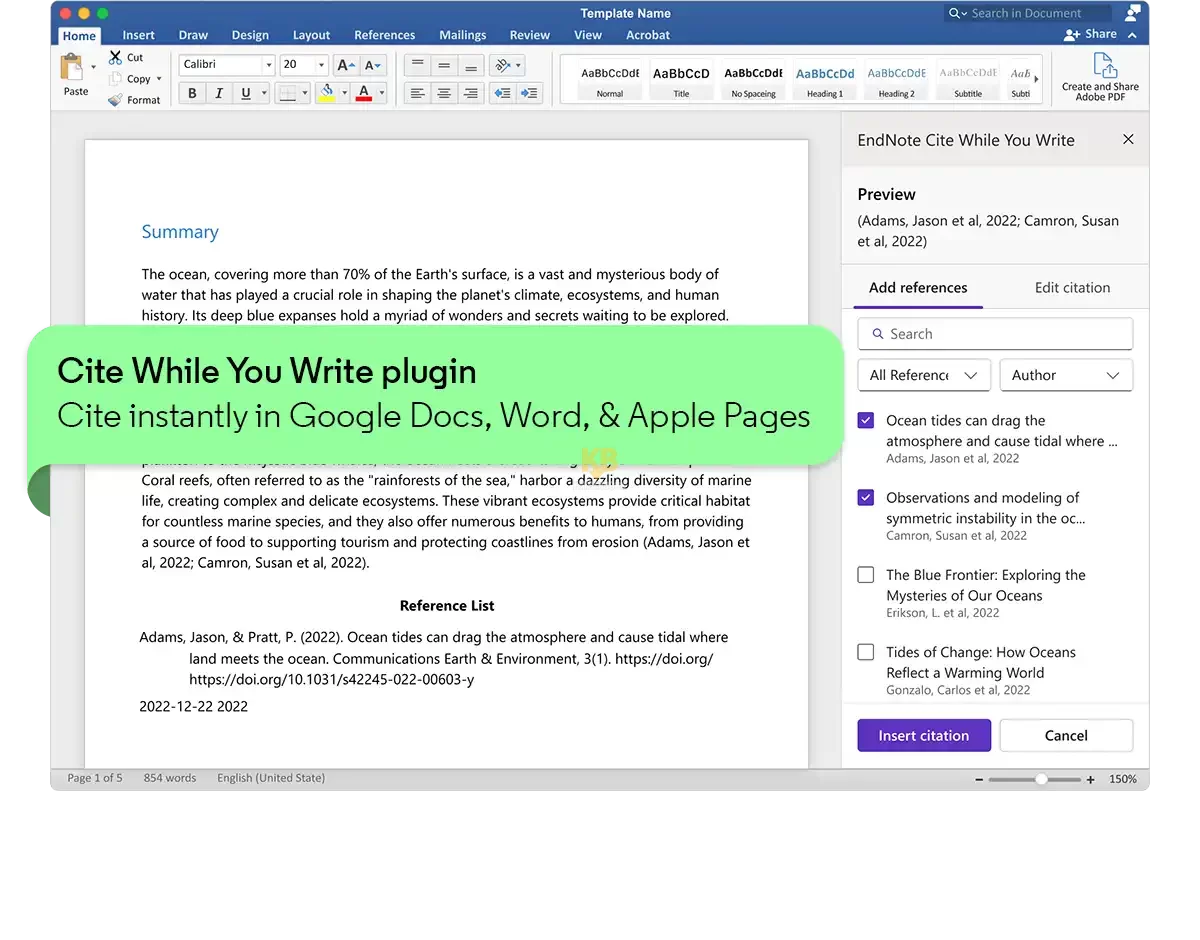This screenshot has height=940, width=1200.
Task: Apply Italic formatting
Action: (x=219, y=93)
